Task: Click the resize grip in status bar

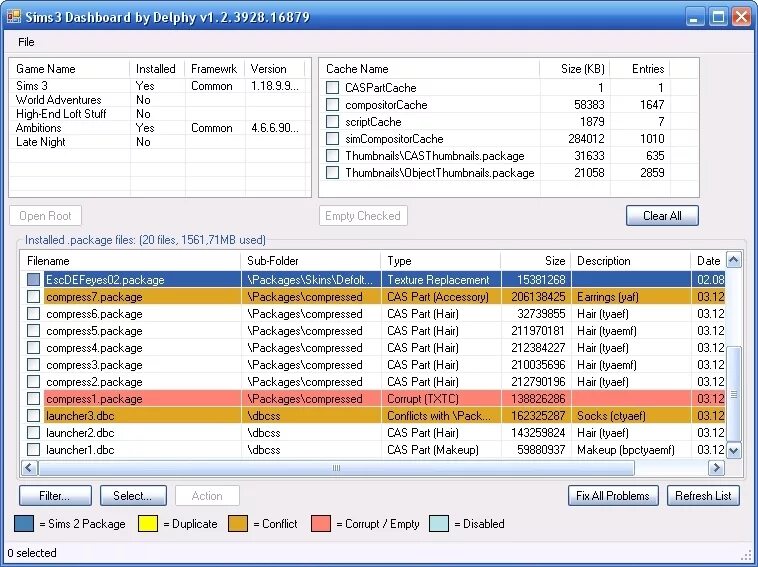Action: point(747,555)
